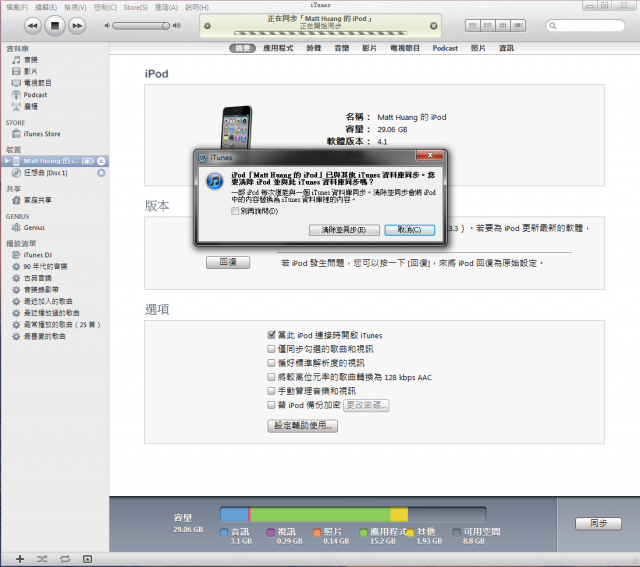Screen dimensions: 640x567
Task: Close the iTunes dialog with the red X
Action: coord(429,155)
